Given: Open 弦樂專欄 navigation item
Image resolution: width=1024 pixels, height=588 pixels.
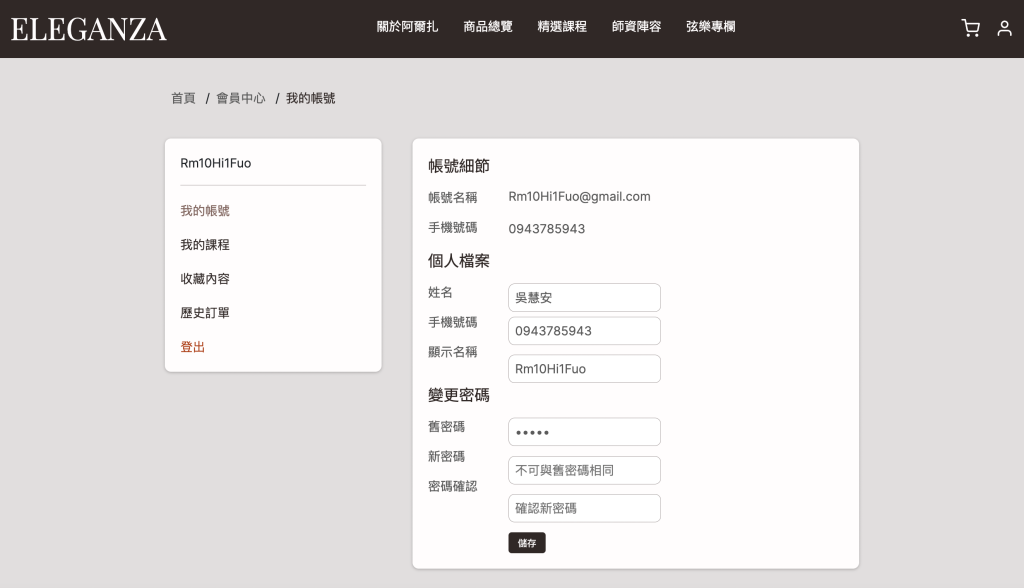Looking at the screenshot, I should [711, 27].
